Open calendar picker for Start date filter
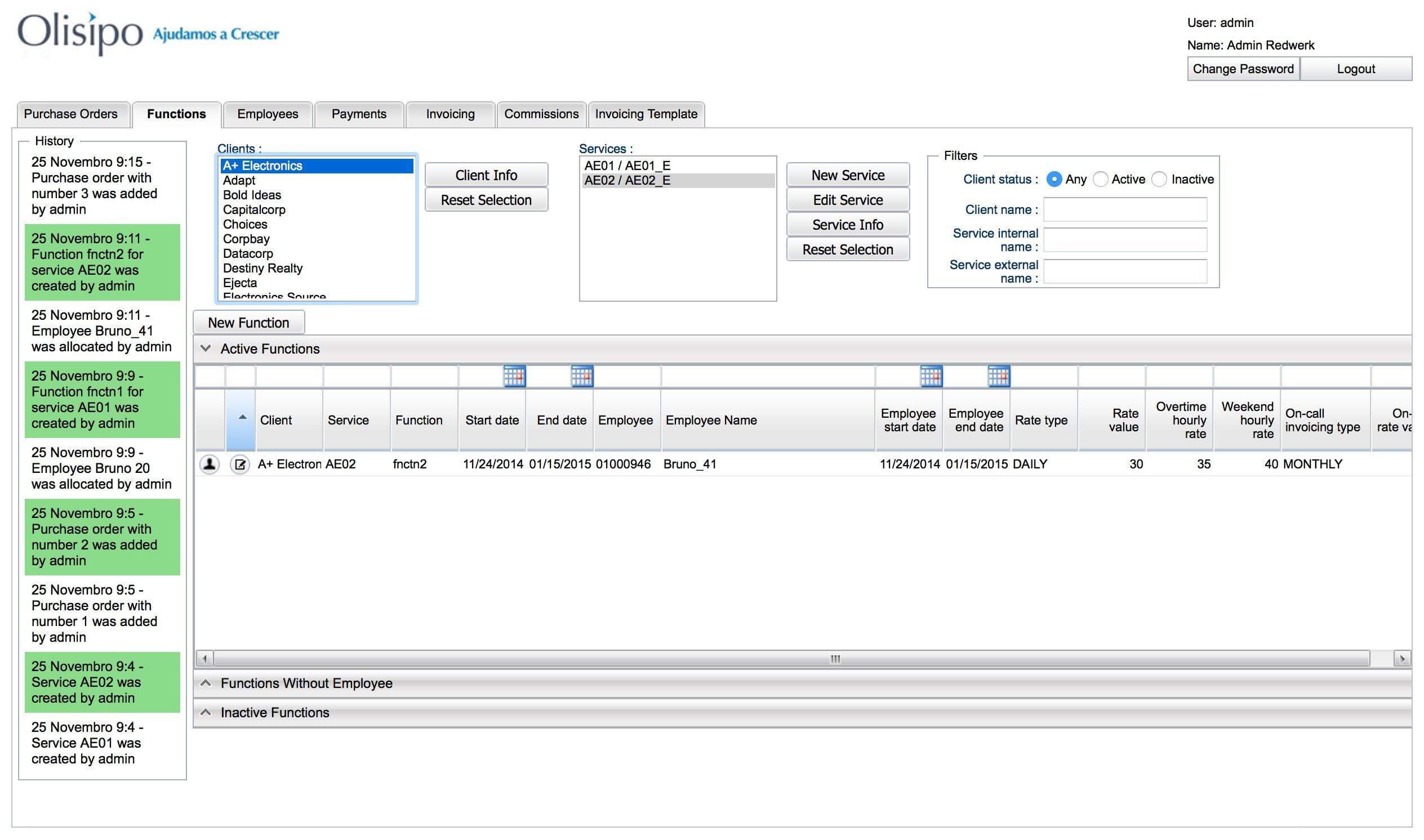This screenshot has height=840, width=1424. (514, 377)
